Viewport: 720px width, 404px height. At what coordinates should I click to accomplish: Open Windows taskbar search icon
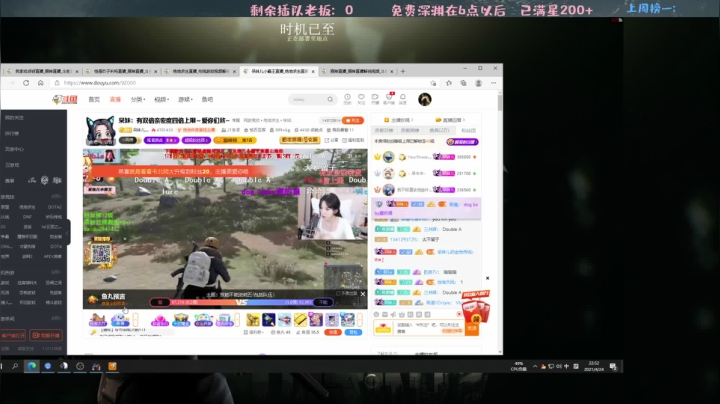(x=15, y=366)
